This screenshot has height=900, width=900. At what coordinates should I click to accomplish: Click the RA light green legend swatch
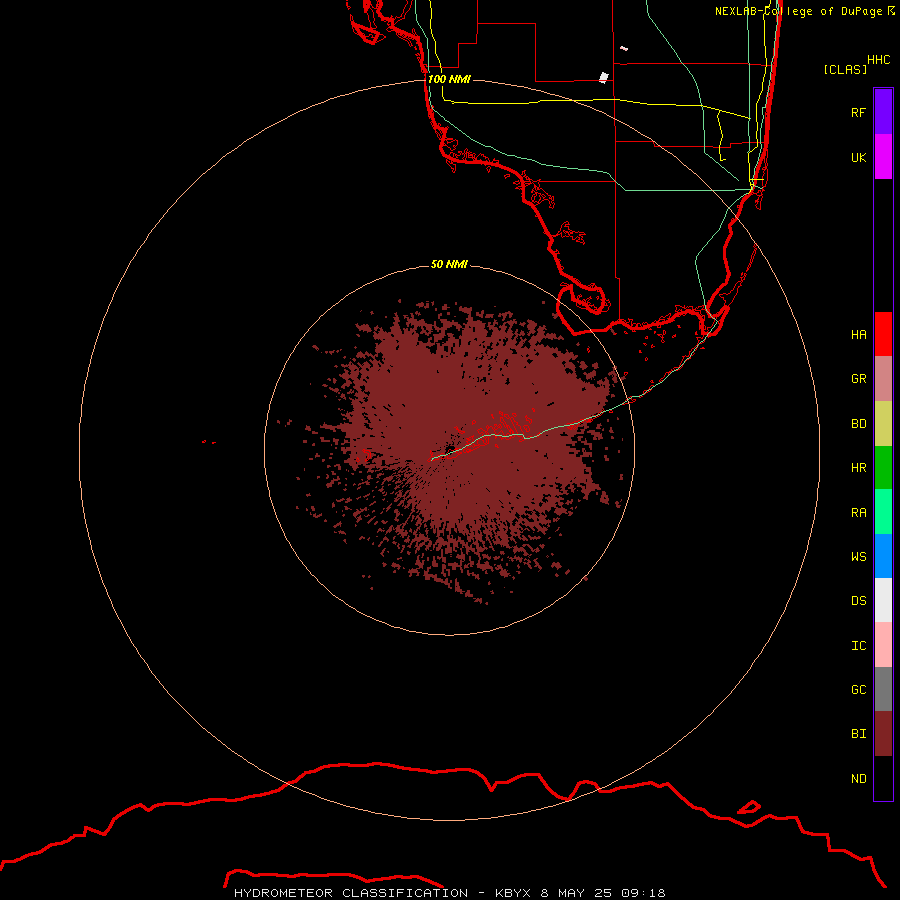point(883,512)
